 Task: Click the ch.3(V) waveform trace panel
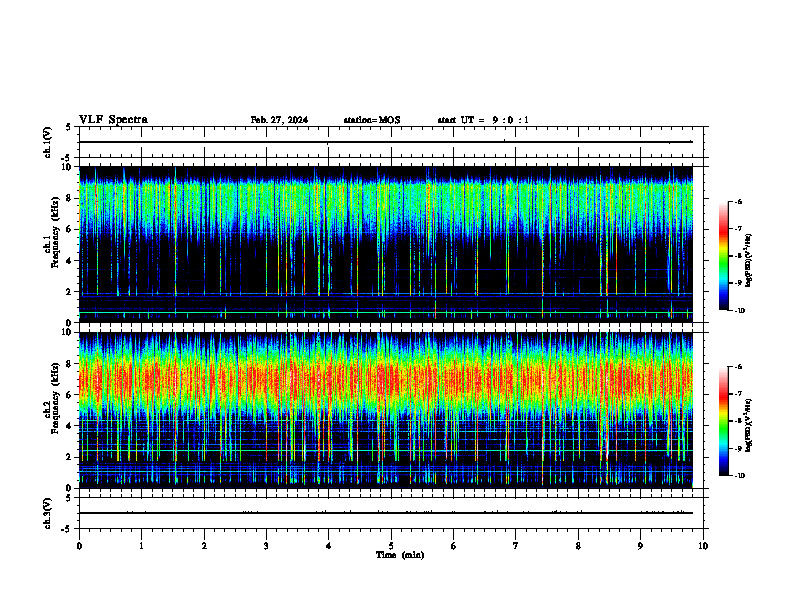point(391,513)
